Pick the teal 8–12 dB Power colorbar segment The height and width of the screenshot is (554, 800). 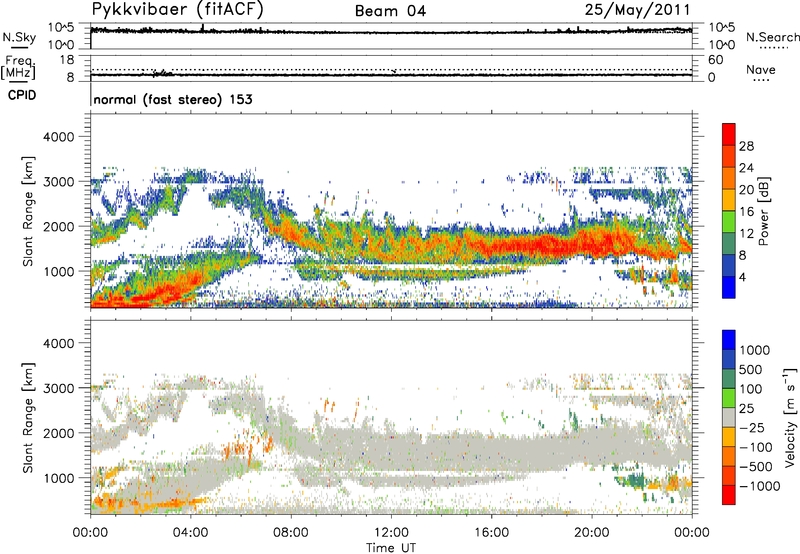(x=729, y=244)
